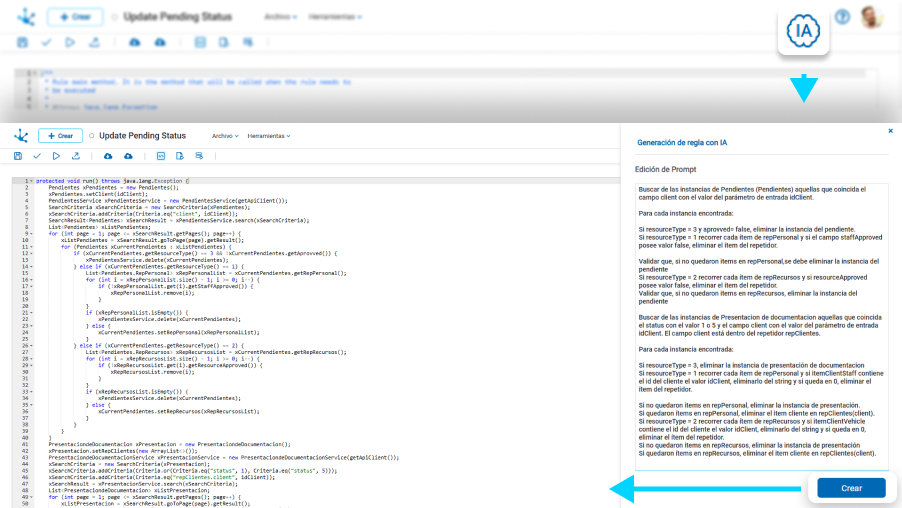Viewport: 902px width, 508px height.
Task: Collapse the code fold at line 1
Action: coord(32,181)
